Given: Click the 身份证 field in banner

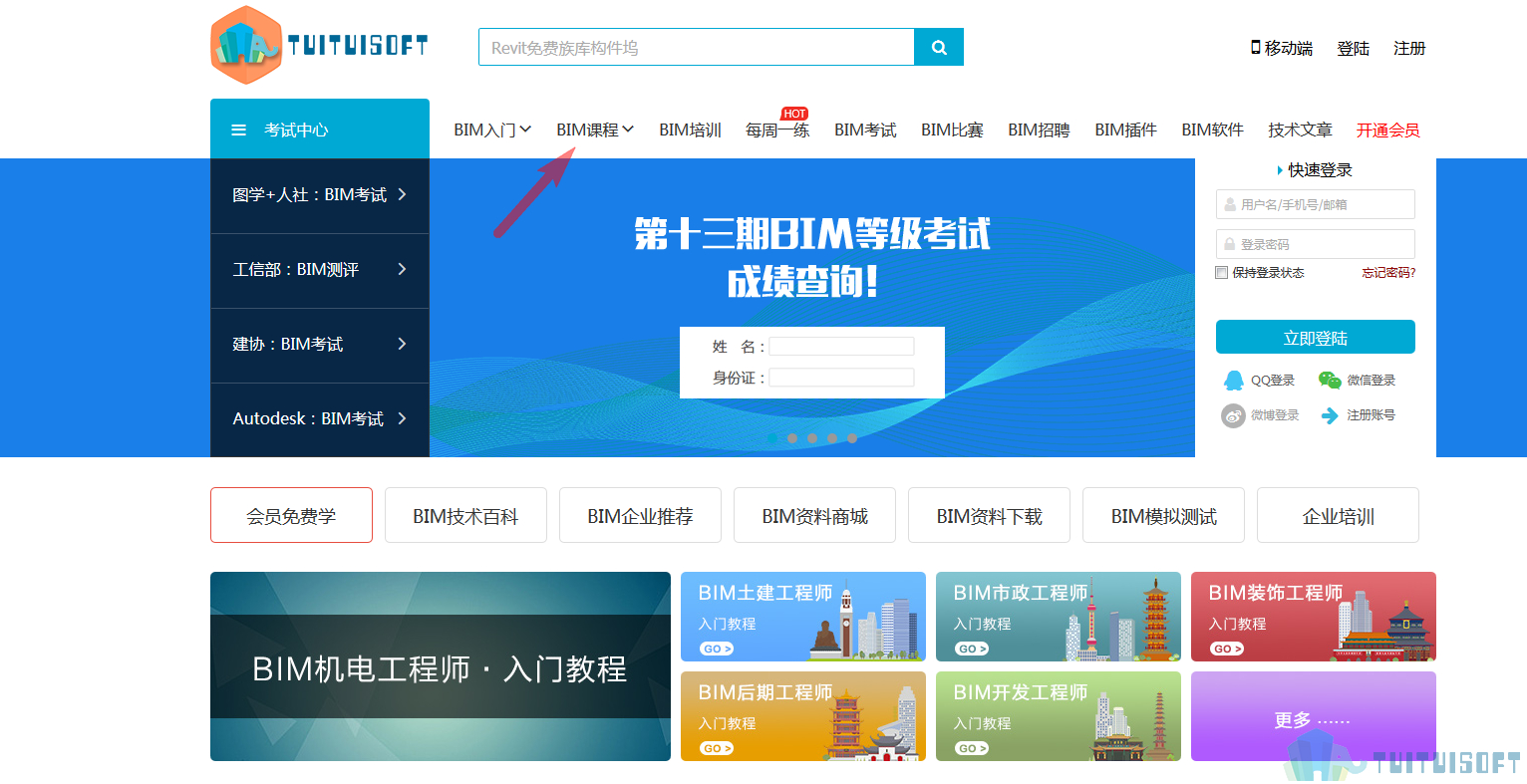Looking at the screenshot, I should (x=841, y=378).
